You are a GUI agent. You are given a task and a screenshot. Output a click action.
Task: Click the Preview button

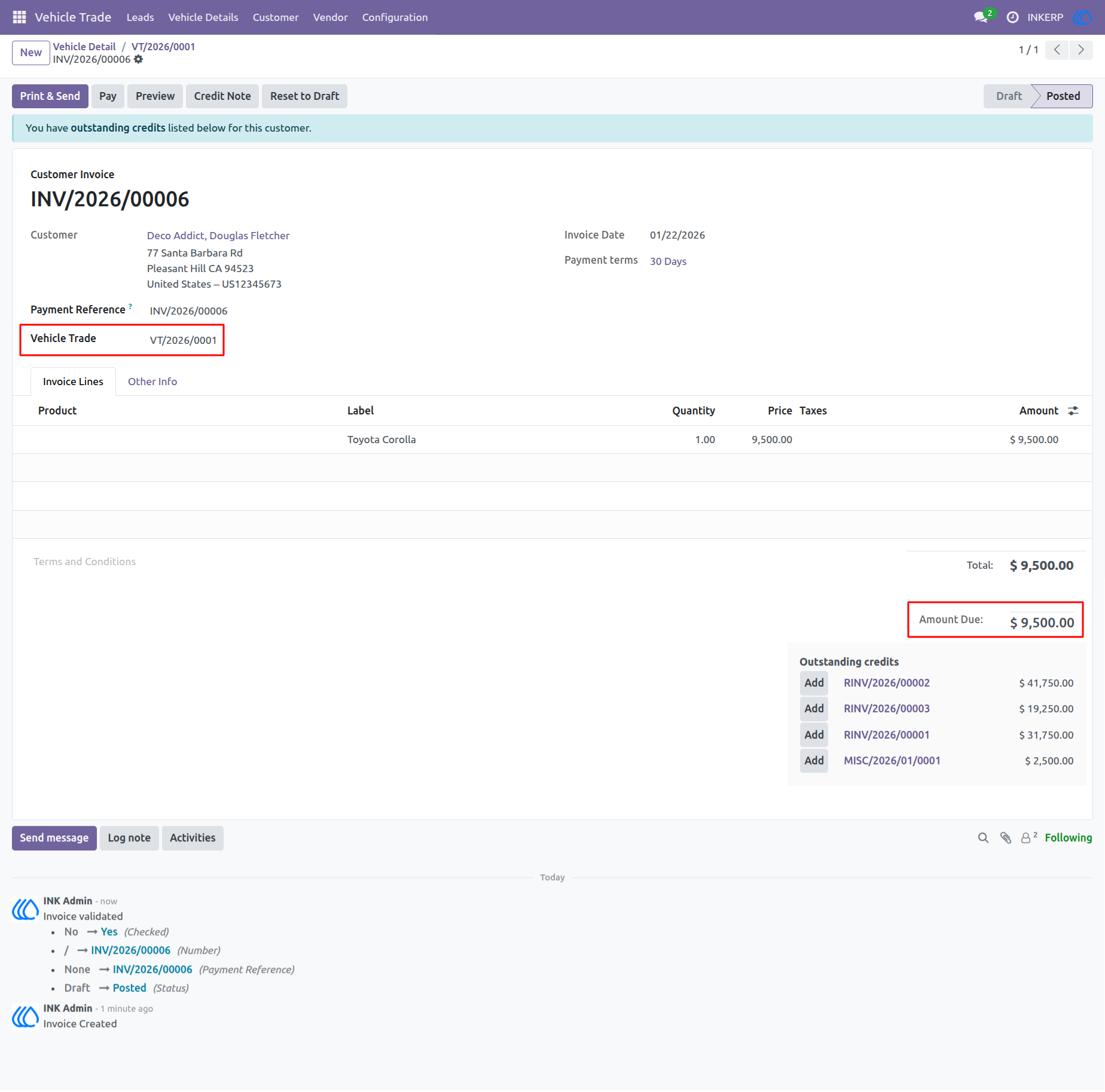pyautogui.click(x=155, y=96)
